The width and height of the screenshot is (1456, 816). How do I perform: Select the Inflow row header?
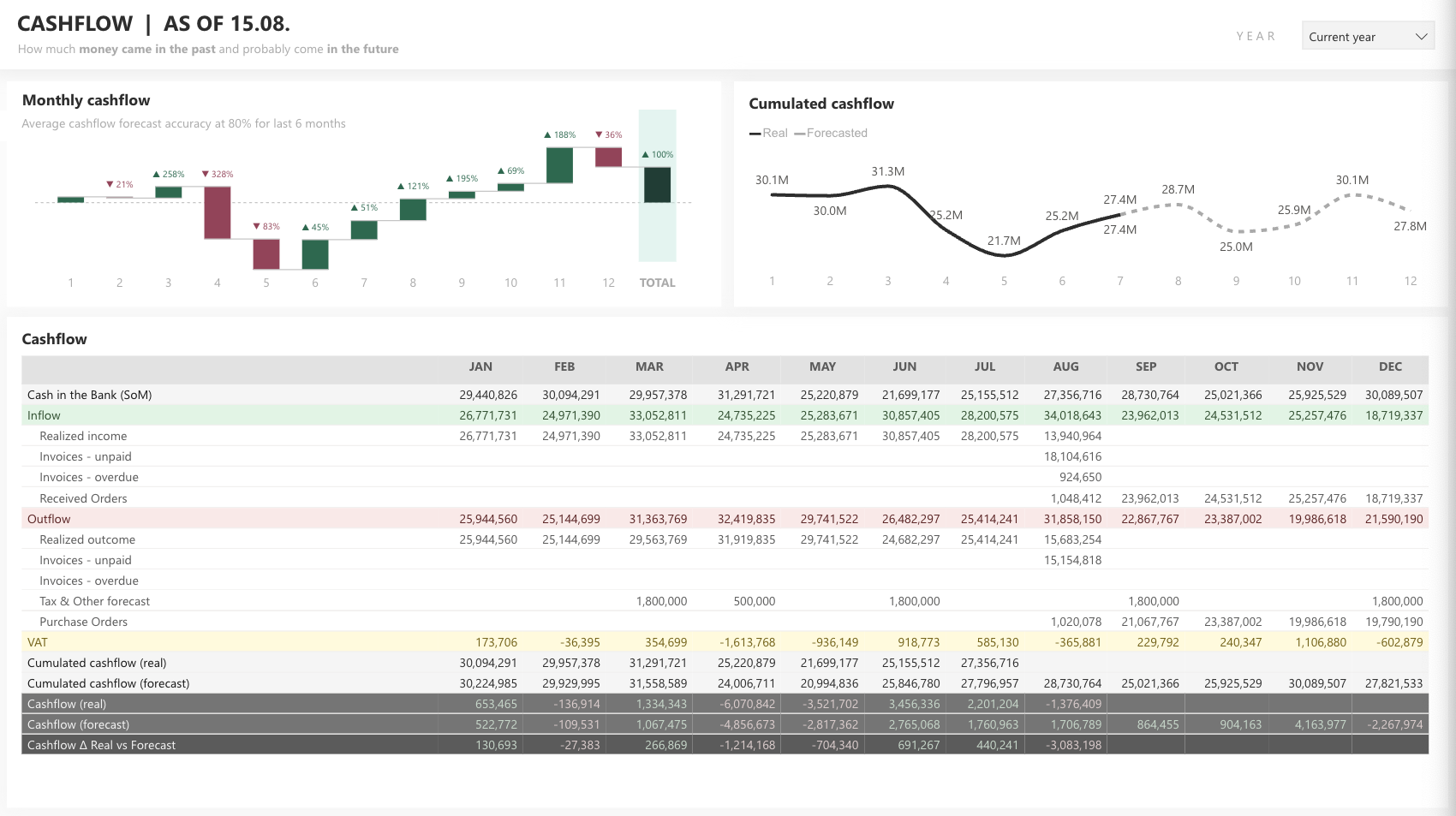(x=44, y=415)
